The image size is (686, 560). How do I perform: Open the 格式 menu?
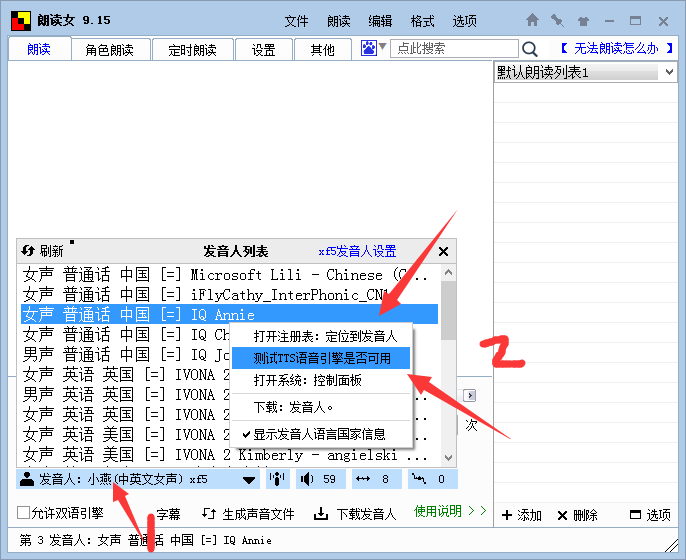[422, 21]
